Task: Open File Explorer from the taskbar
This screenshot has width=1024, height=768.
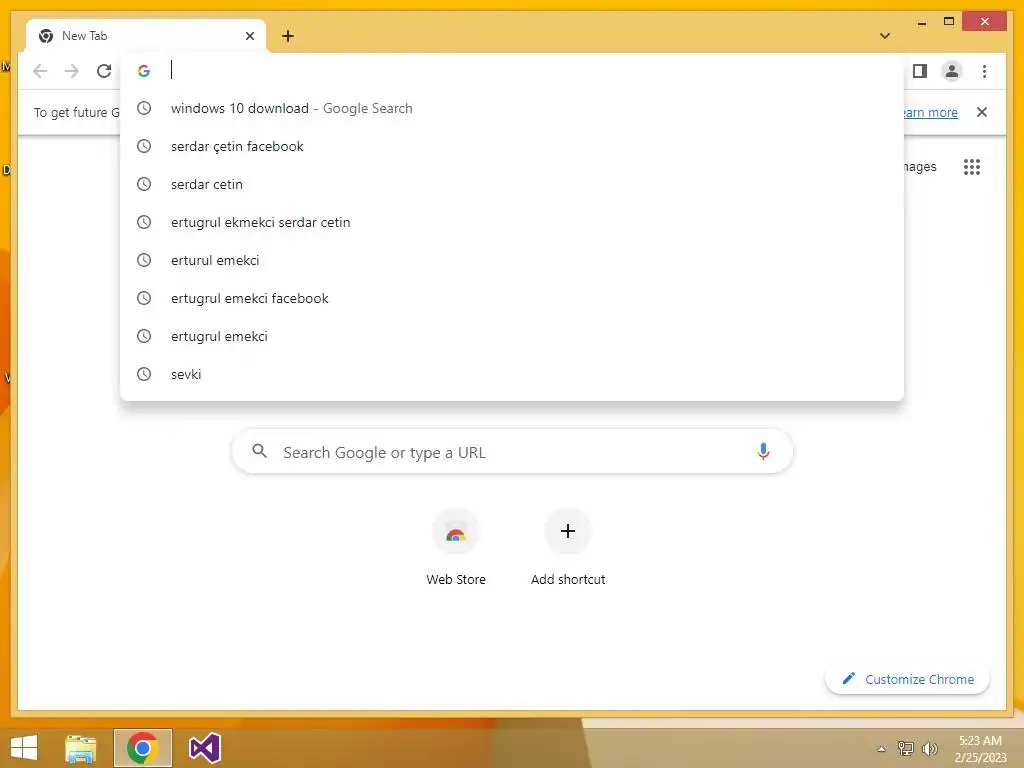Action: (x=80, y=748)
